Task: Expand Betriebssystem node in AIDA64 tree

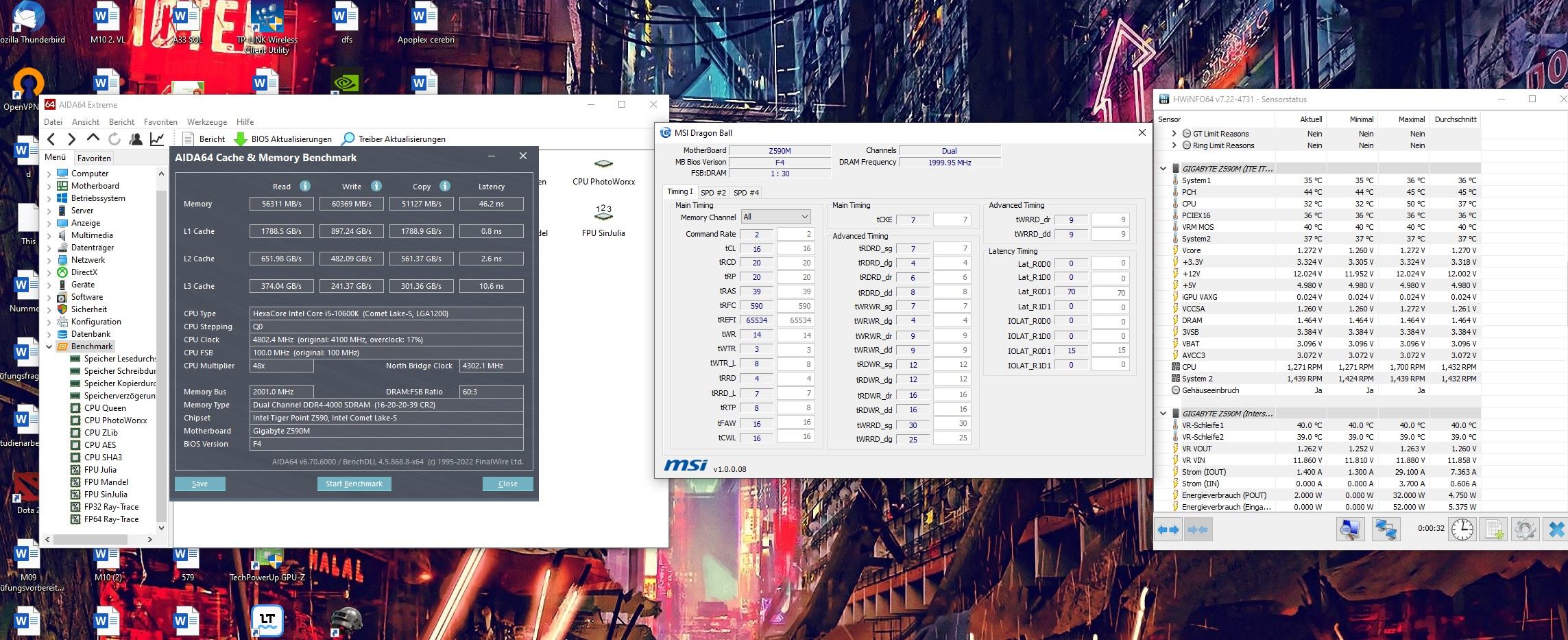Action: (49, 198)
